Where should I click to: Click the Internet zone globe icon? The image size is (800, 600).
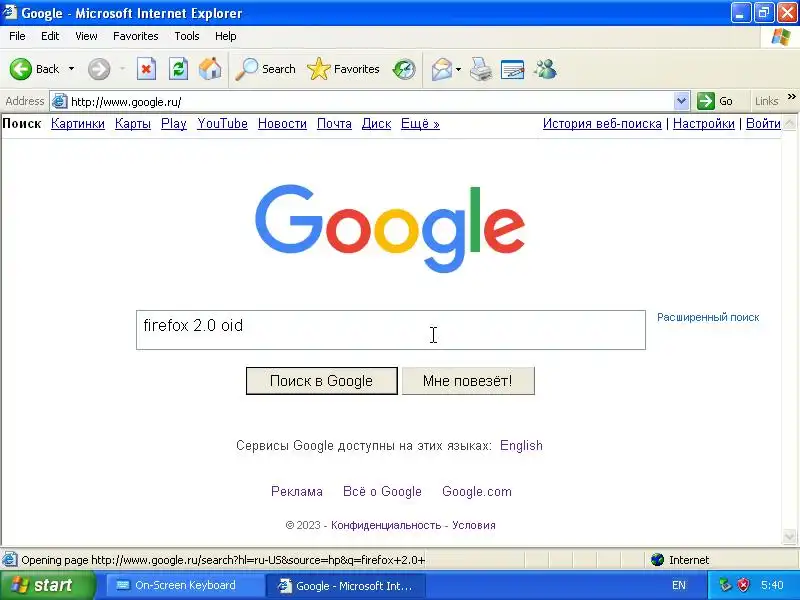pyautogui.click(x=657, y=560)
